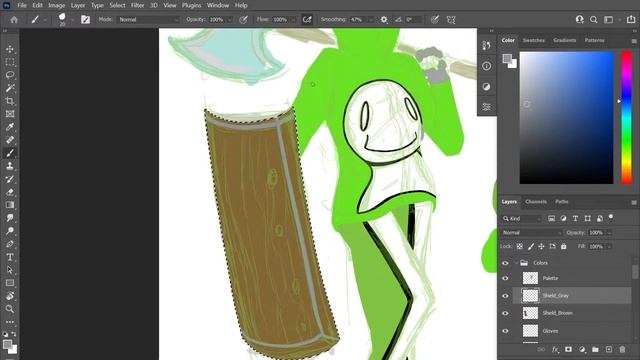Select the Path Selection tool

tap(10, 270)
